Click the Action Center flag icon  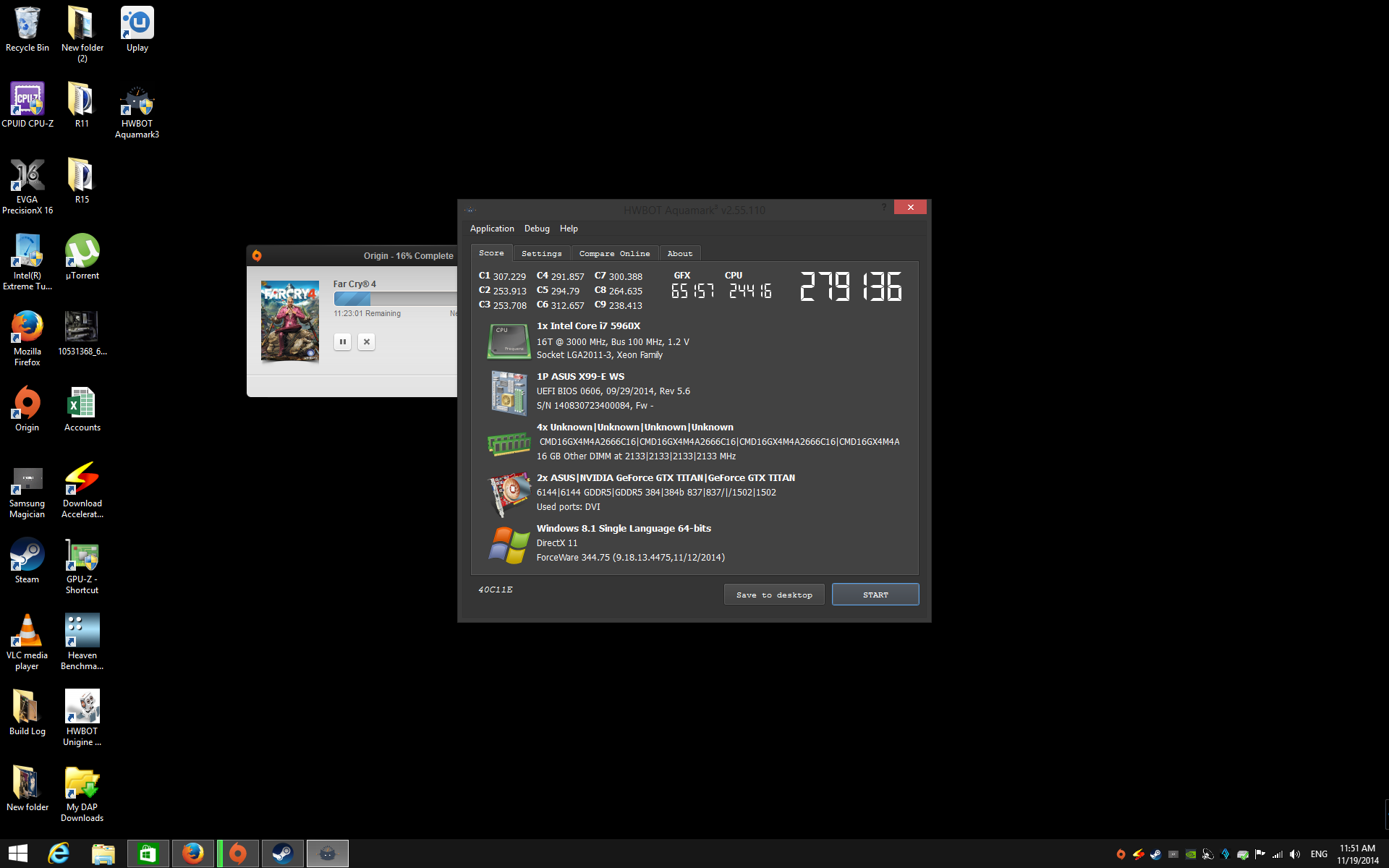click(1260, 854)
